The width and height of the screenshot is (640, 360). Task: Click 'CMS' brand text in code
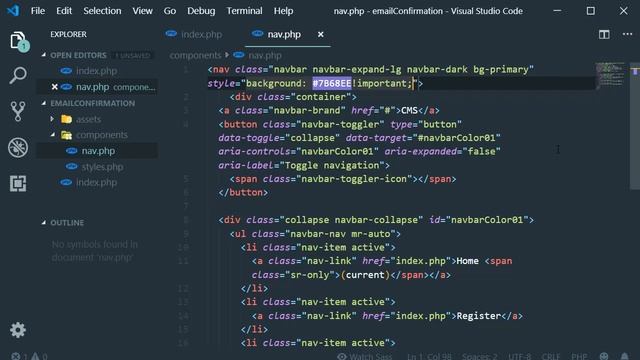(x=409, y=110)
